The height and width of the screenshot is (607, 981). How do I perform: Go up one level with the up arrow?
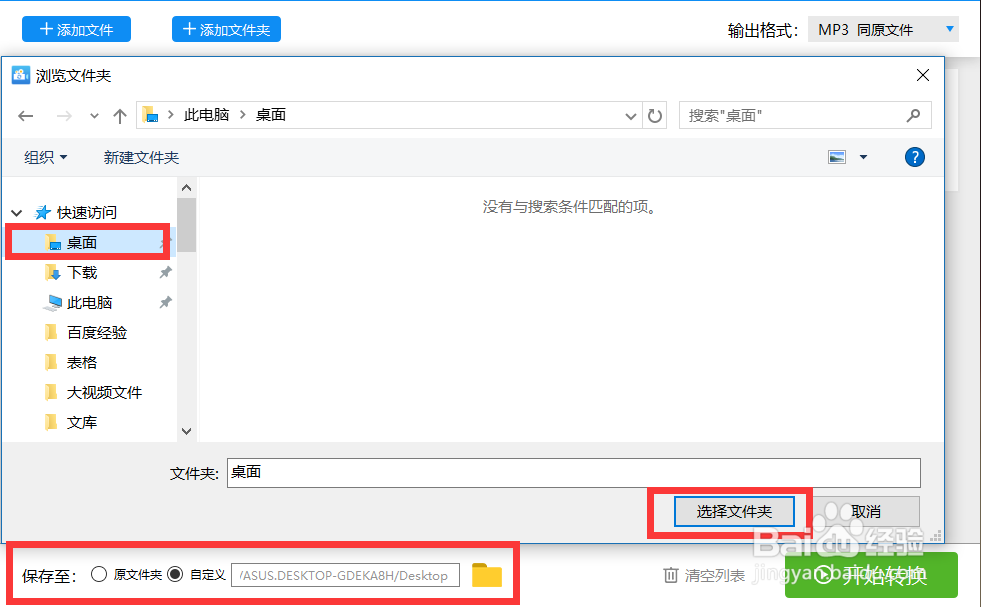click(x=119, y=115)
